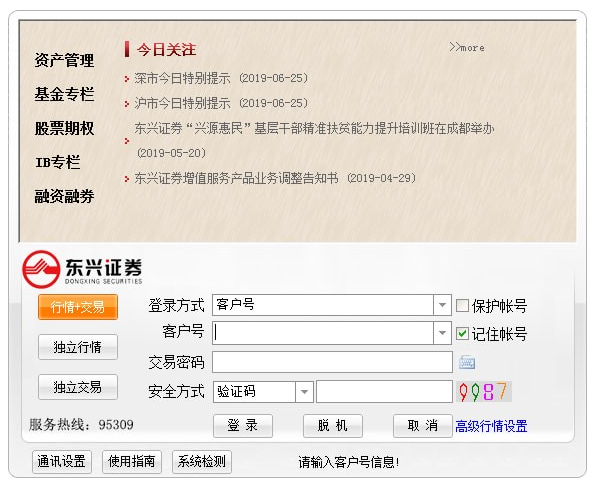Run 系统检测 system check

coord(202,461)
